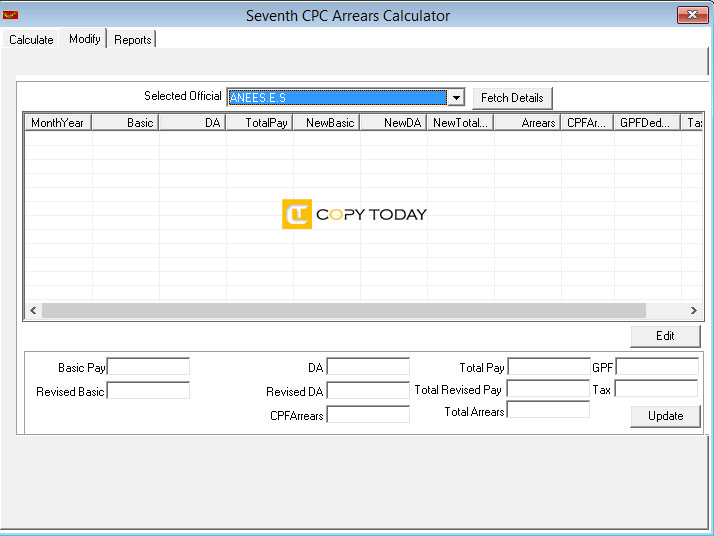
Task: Focus the Tax input field
Action: tap(656, 388)
